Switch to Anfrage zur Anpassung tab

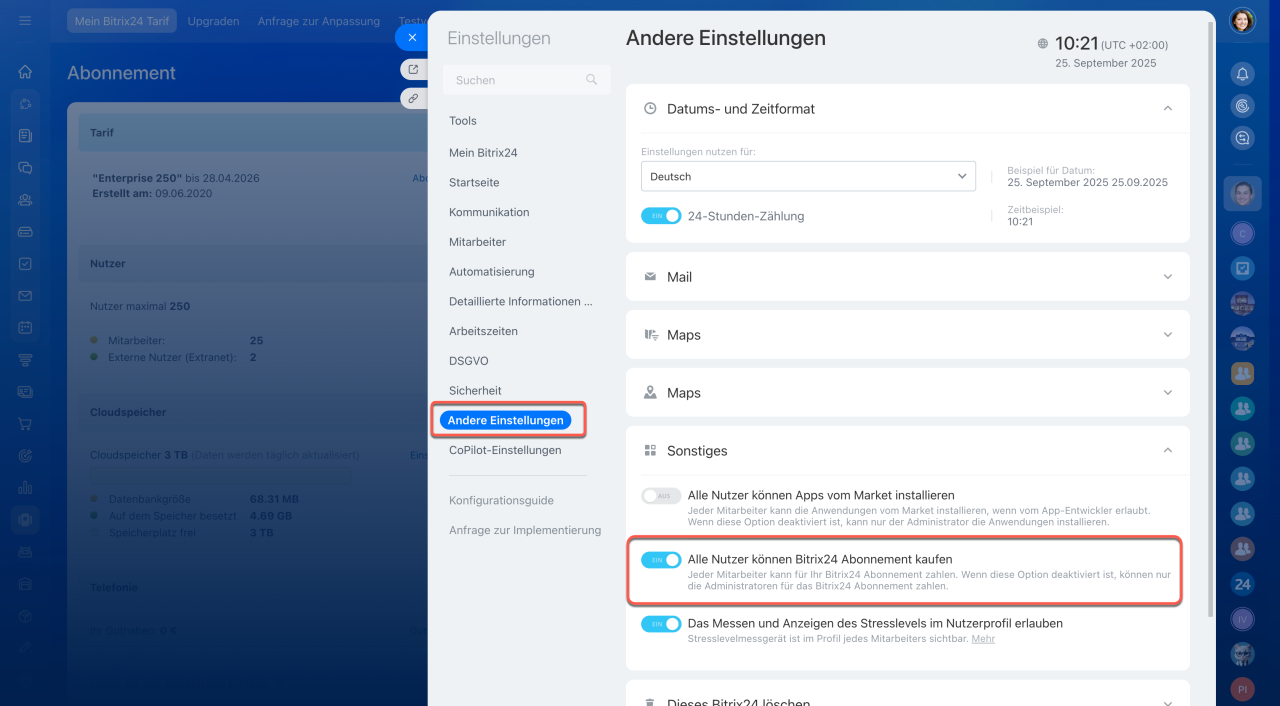click(319, 21)
